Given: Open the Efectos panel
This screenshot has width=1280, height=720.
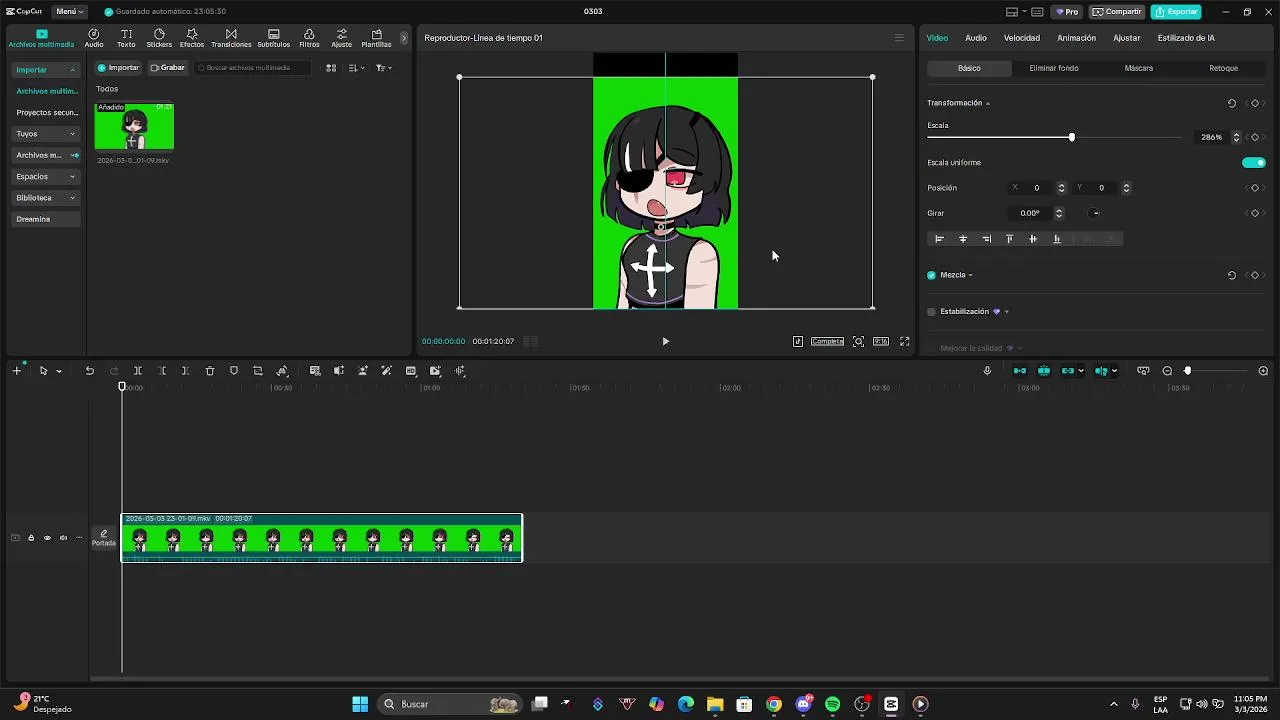Looking at the screenshot, I should click(x=192, y=38).
